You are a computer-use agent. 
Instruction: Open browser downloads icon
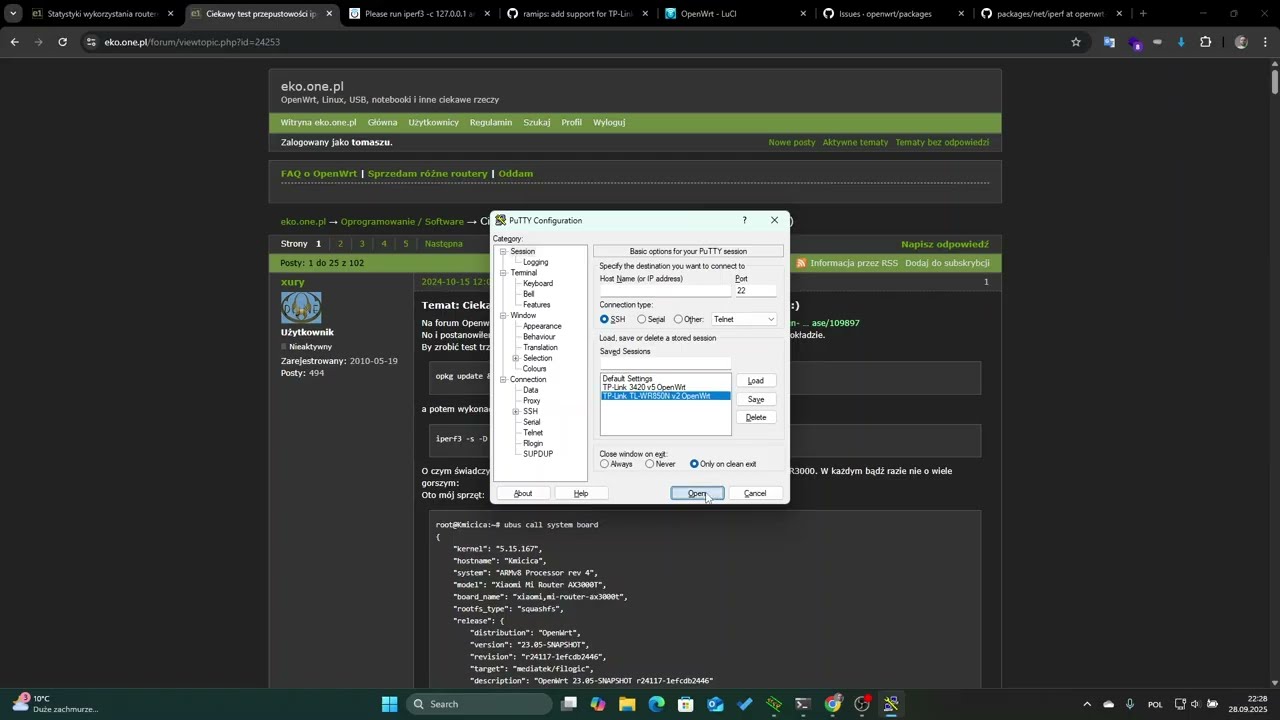point(1181,42)
